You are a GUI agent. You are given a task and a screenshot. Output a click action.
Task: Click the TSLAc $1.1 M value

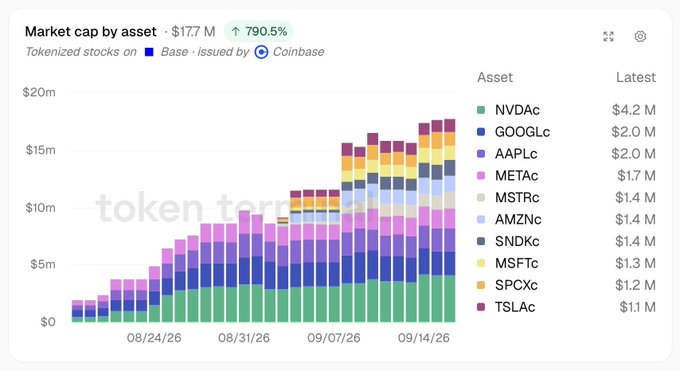click(638, 307)
